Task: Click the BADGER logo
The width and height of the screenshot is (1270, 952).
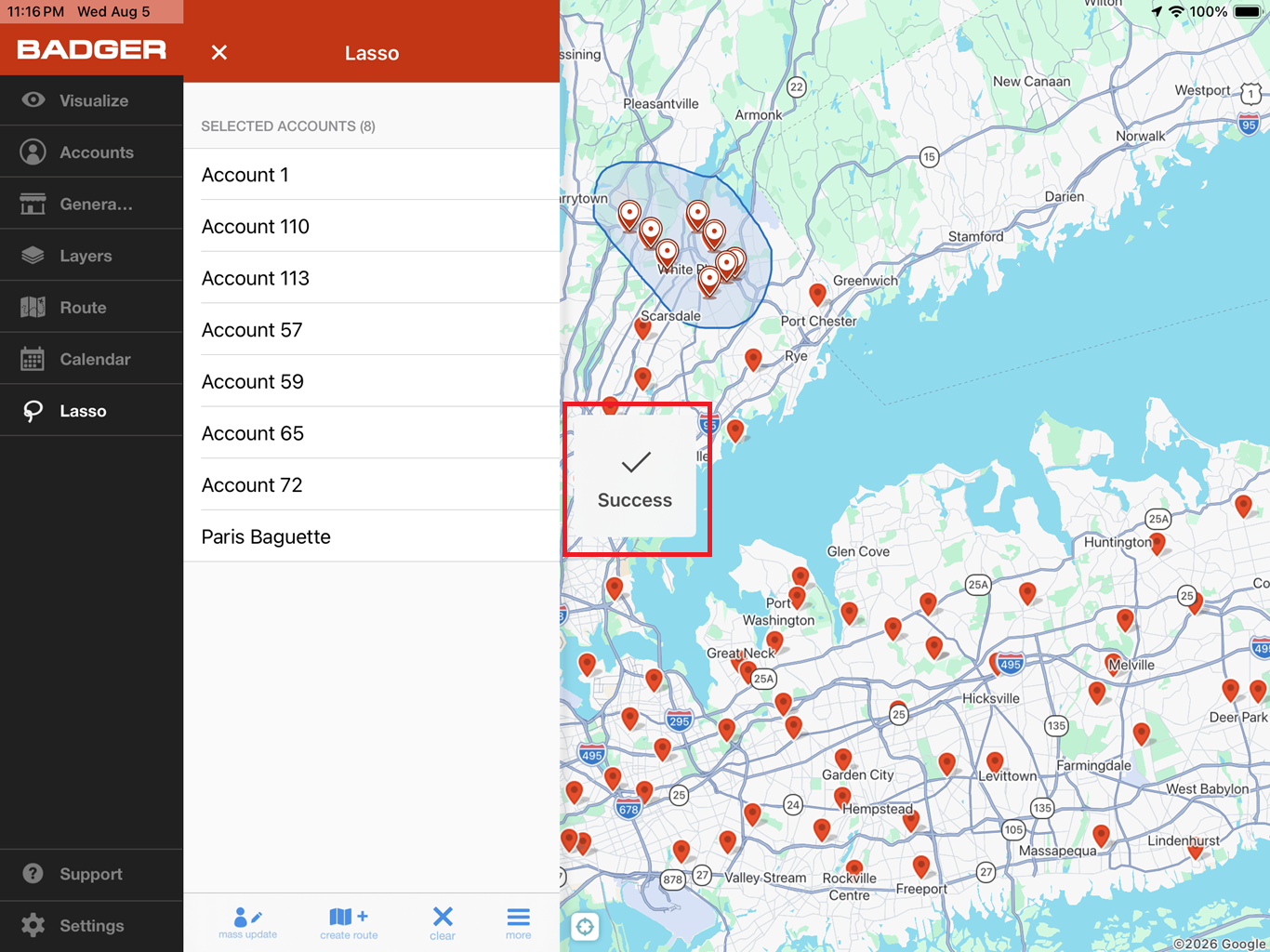Action: point(91,50)
